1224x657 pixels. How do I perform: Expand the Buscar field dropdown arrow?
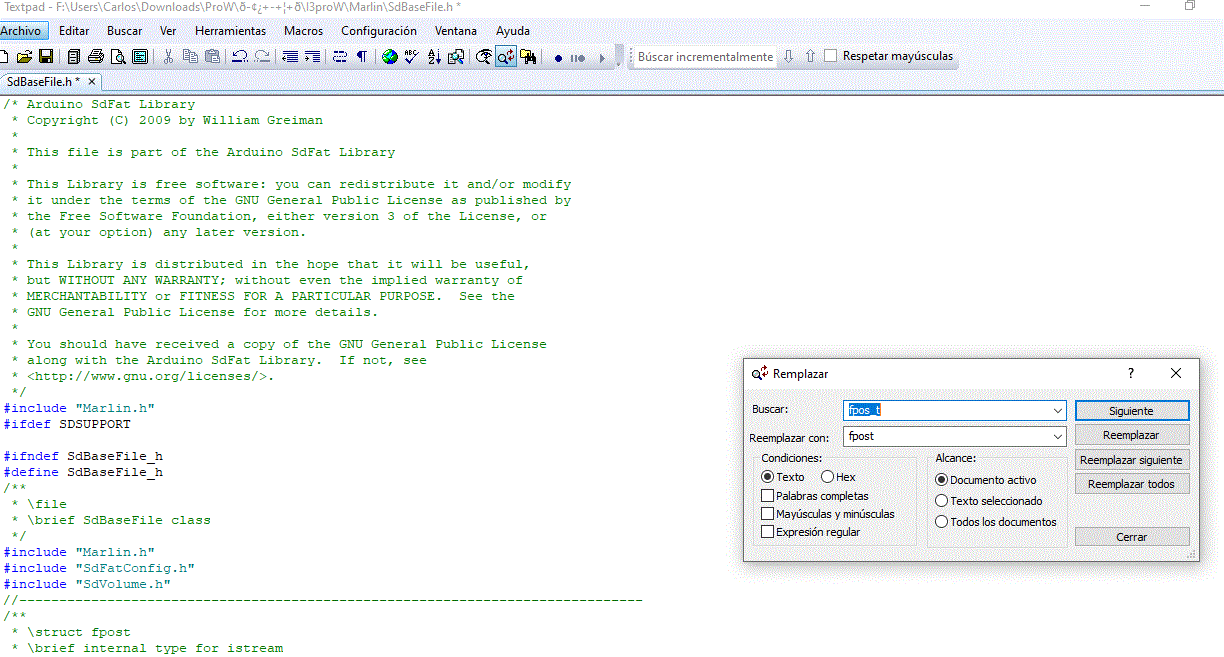tap(1058, 411)
